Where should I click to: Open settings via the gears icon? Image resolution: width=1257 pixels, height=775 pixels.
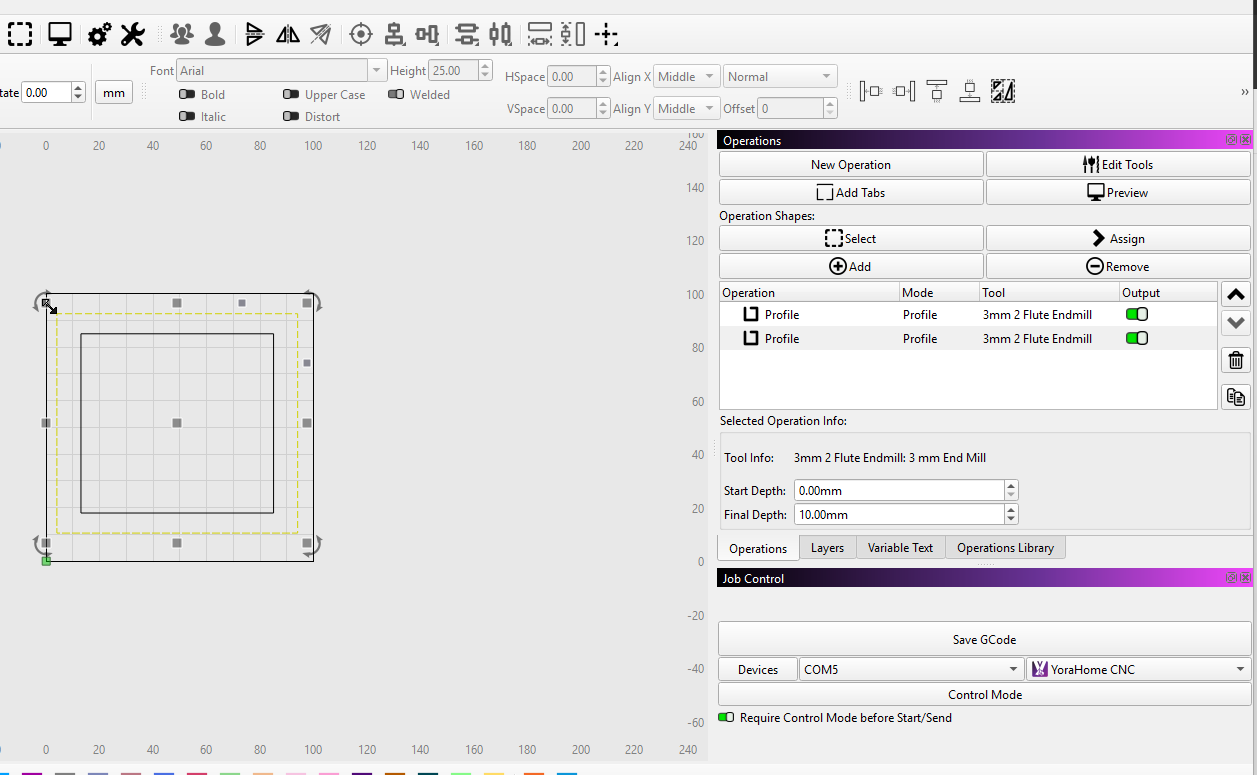pyautogui.click(x=99, y=35)
